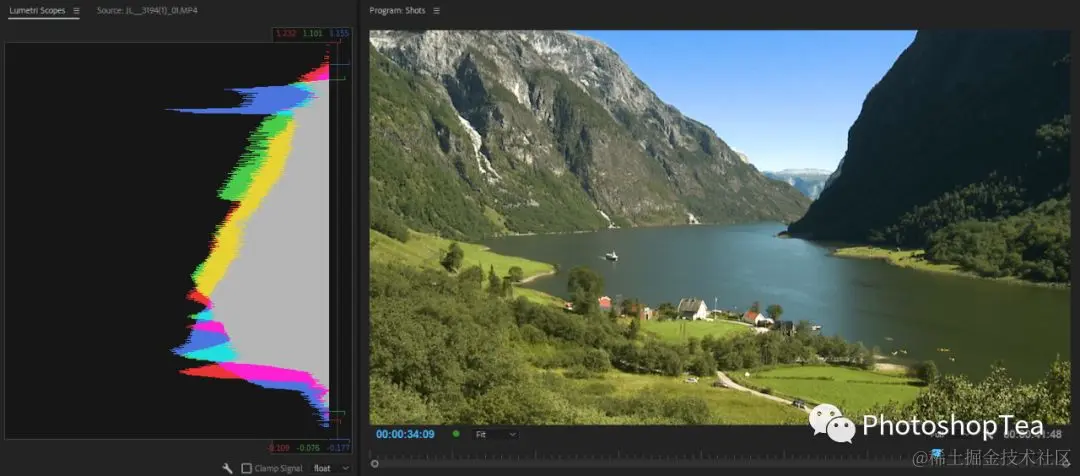Image resolution: width=1080 pixels, height=476 pixels.
Task: Open the Lumetri Scopes wrench settings
Action: tap(227, 468)
